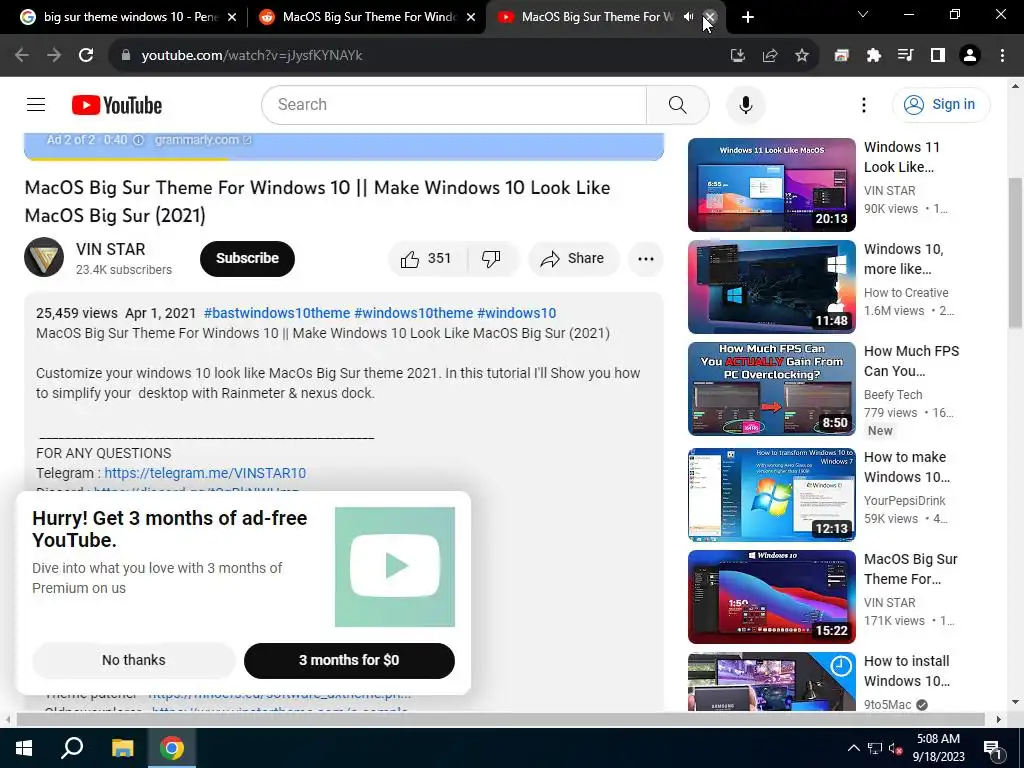Screen dimensions: 1024x768
Task: Open more actions ellipsis under video
Action: pos(645,259)
